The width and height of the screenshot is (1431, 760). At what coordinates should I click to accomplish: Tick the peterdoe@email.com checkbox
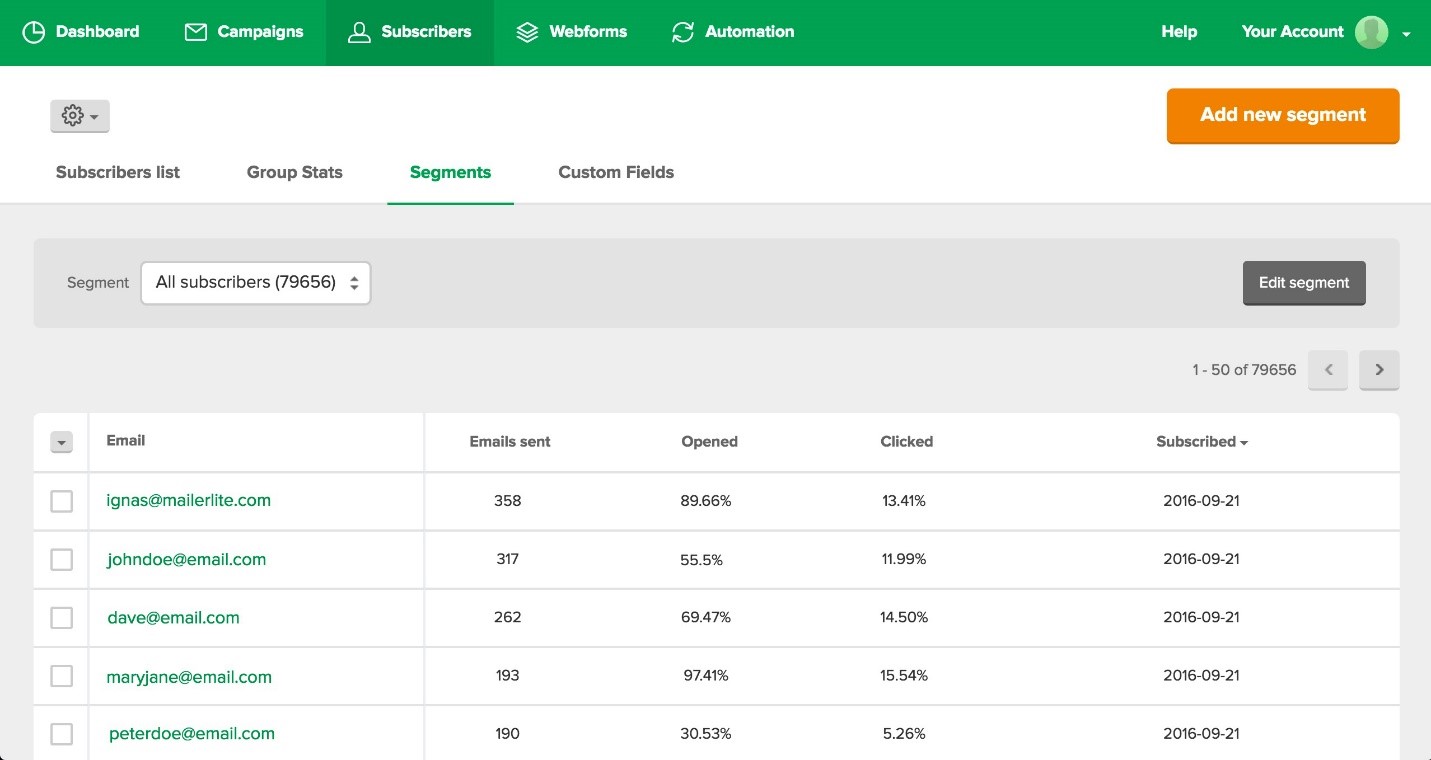click(62, 734)
